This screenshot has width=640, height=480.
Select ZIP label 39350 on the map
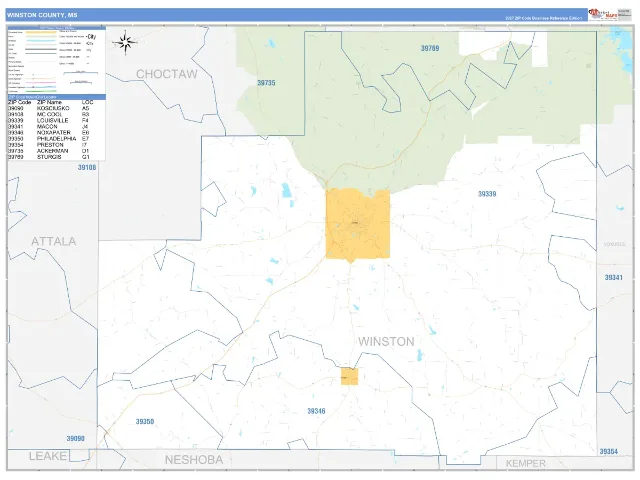pos(145,422)
